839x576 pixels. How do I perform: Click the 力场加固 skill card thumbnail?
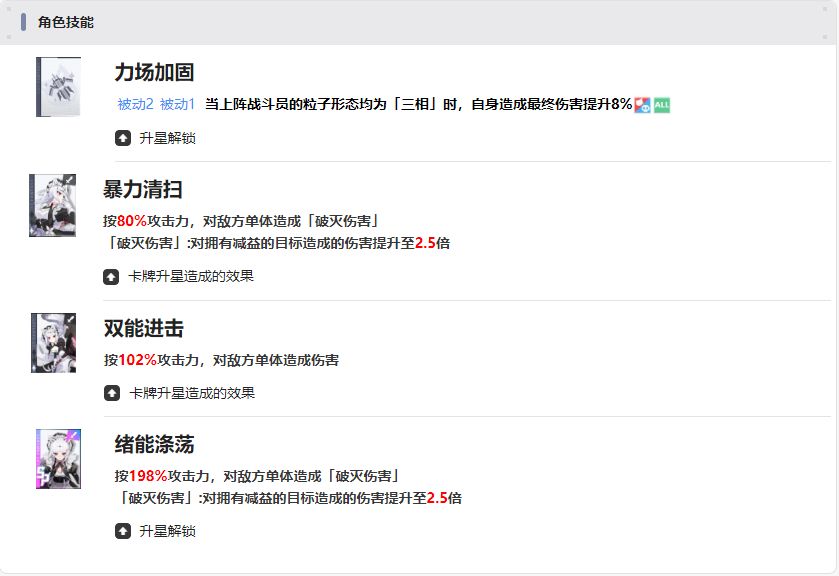click(x=58, y=87)
